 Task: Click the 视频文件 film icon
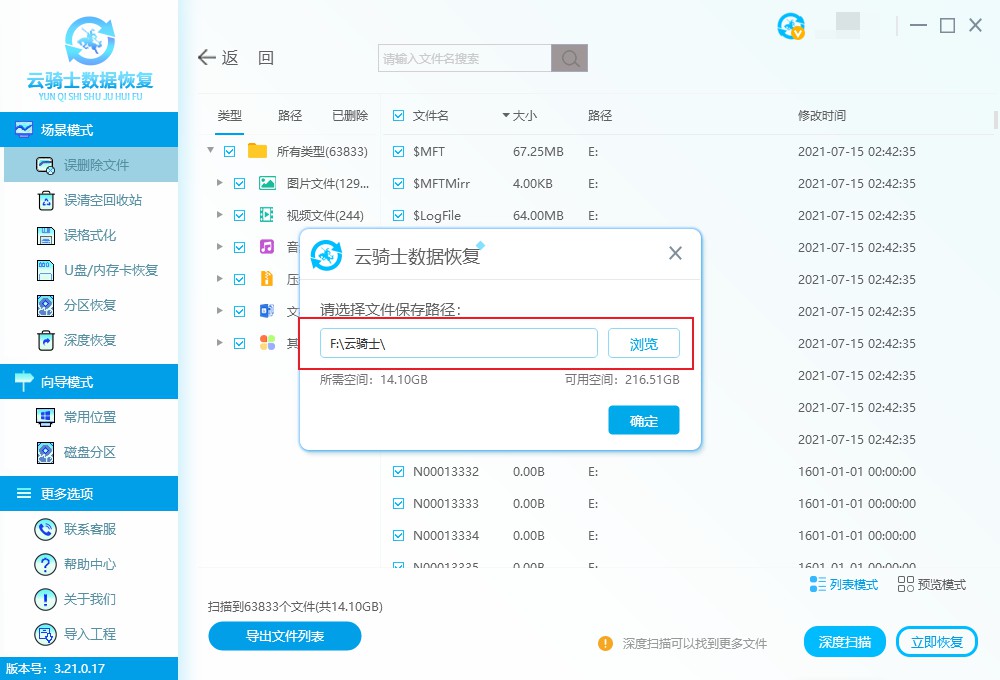(x=267, y=215)
